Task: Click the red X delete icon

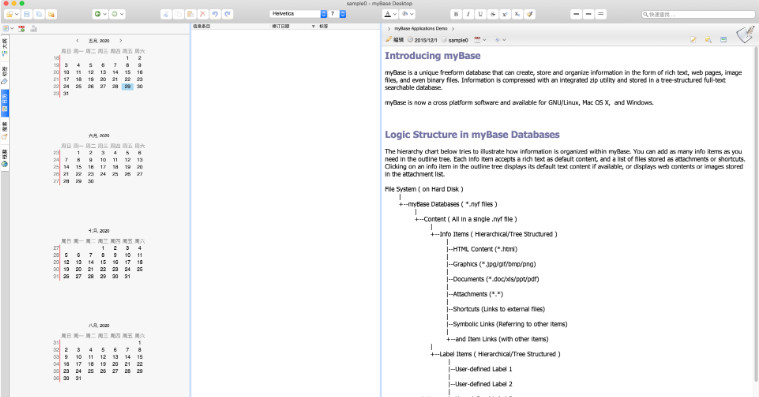Action: pos(203,14)
